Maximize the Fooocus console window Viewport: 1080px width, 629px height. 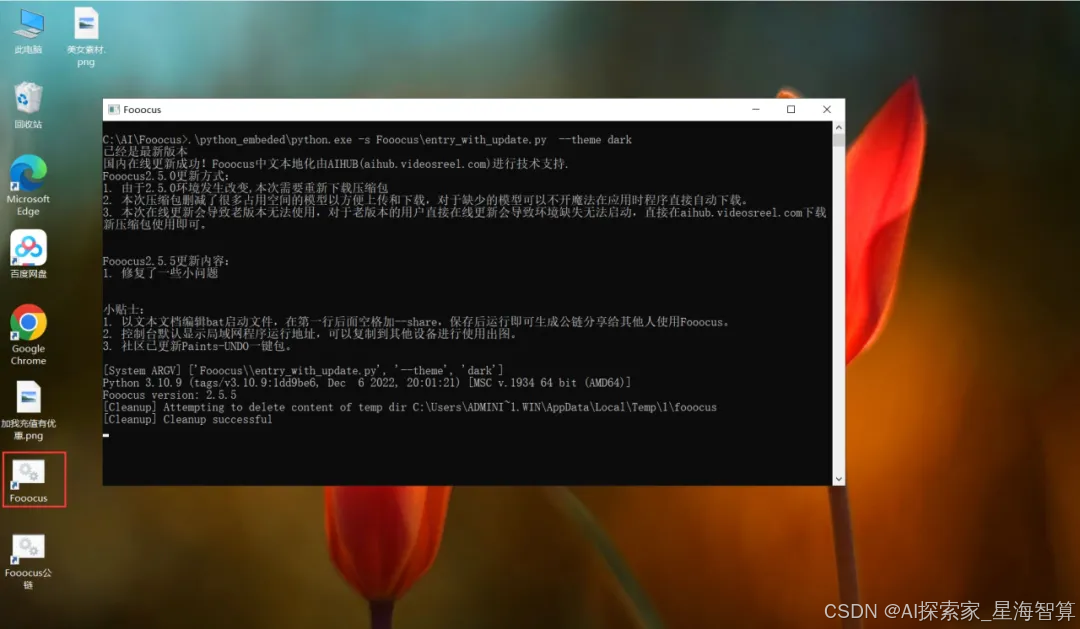(791, 110)
